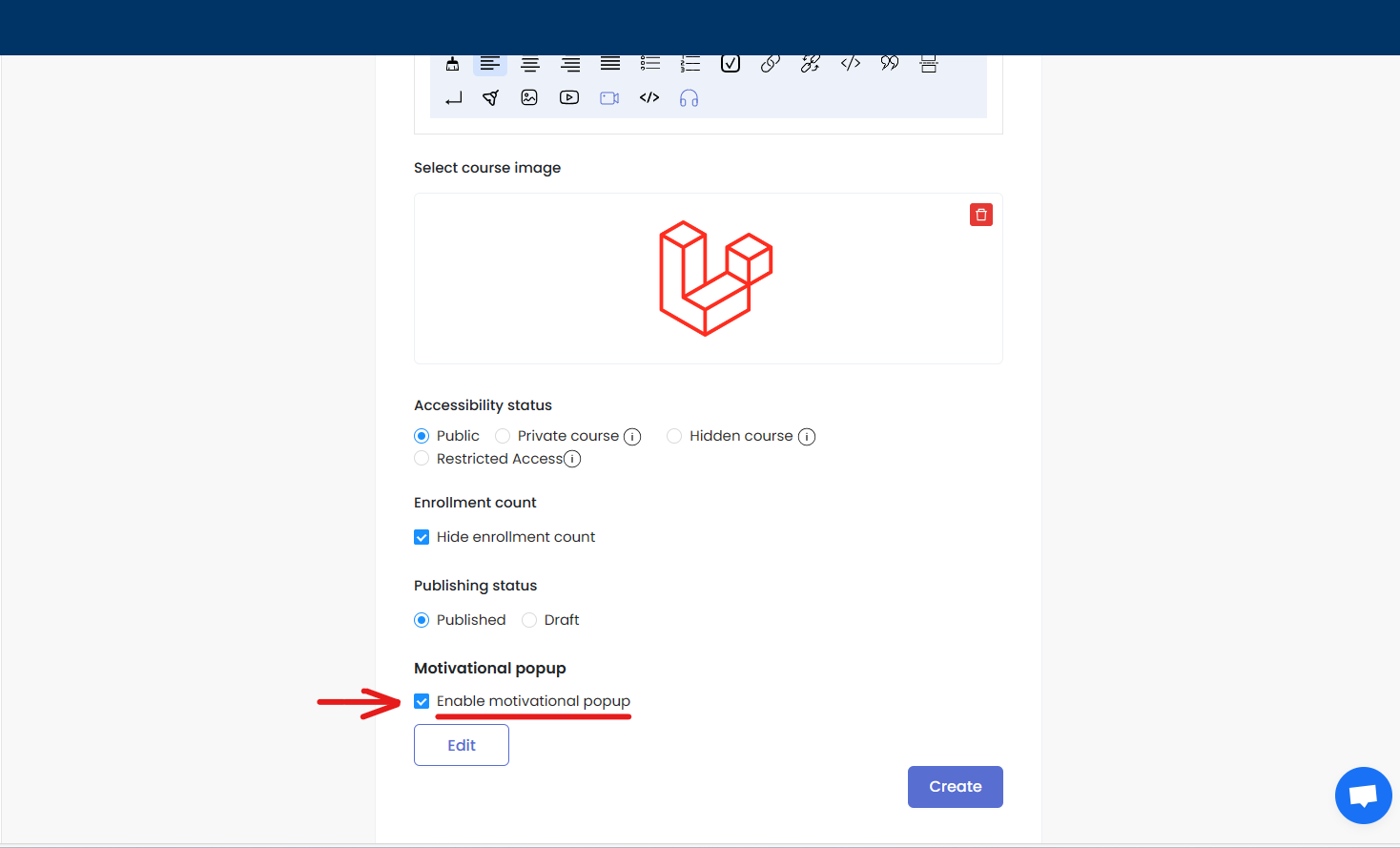1400x848 pixels.
Task: Click the Create button
Action: pos(956,787)
